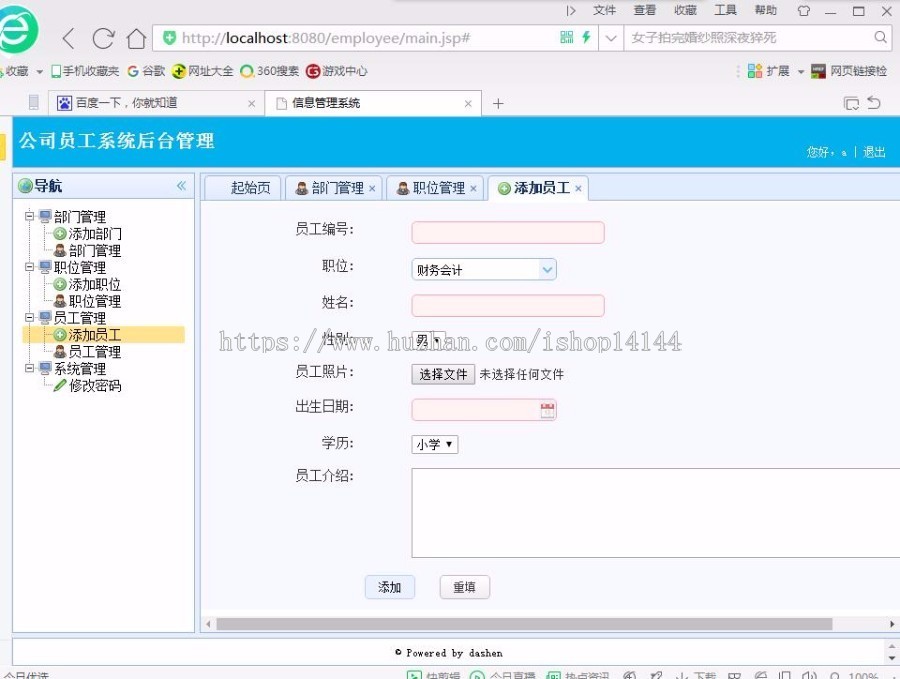Open the 360搜索 bookmark
The image size is (900, 679).
(x=270, y=71)
